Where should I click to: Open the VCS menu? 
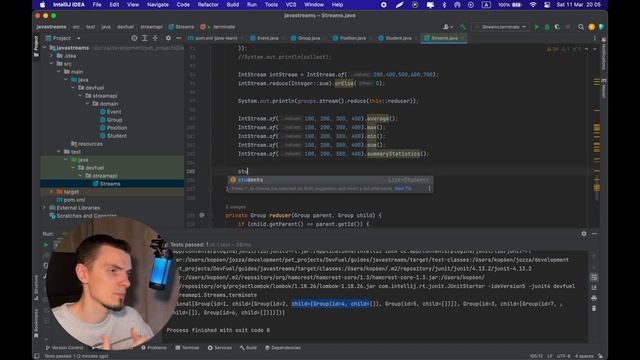291,5
